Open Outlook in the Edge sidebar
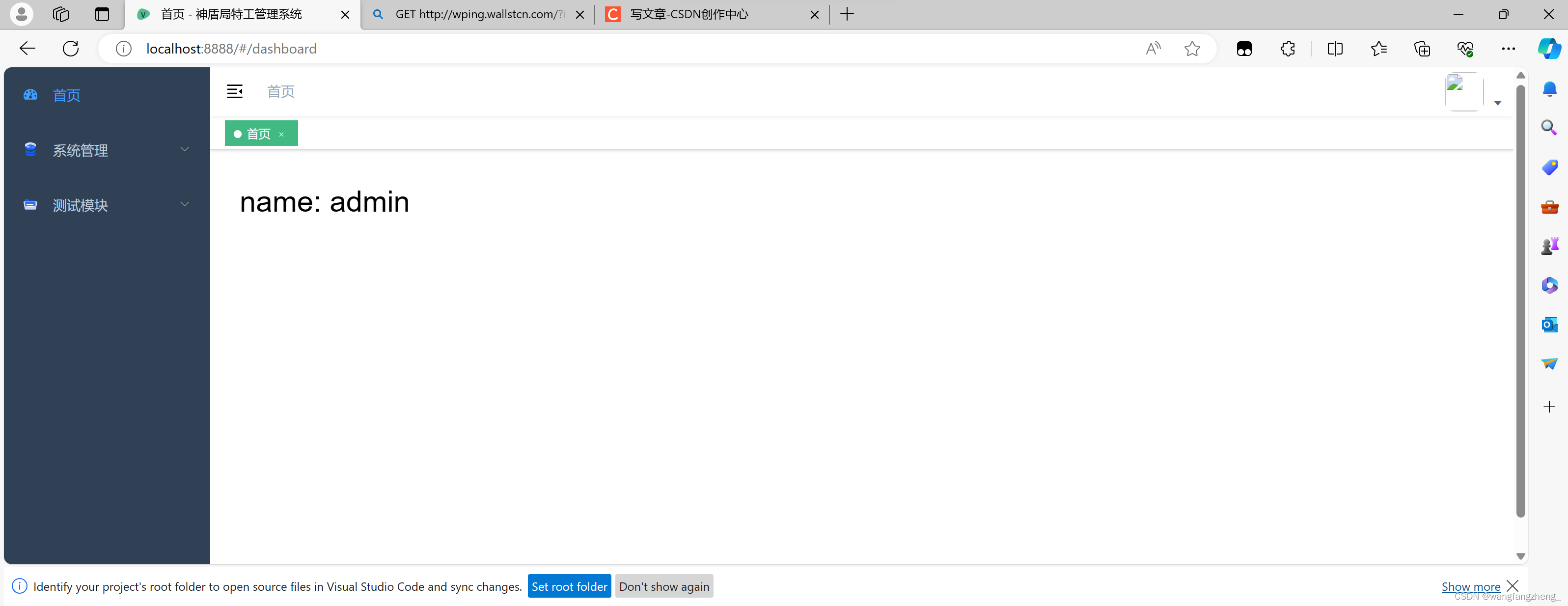Screen dimensions: 1568x606 pos(1550,324)
